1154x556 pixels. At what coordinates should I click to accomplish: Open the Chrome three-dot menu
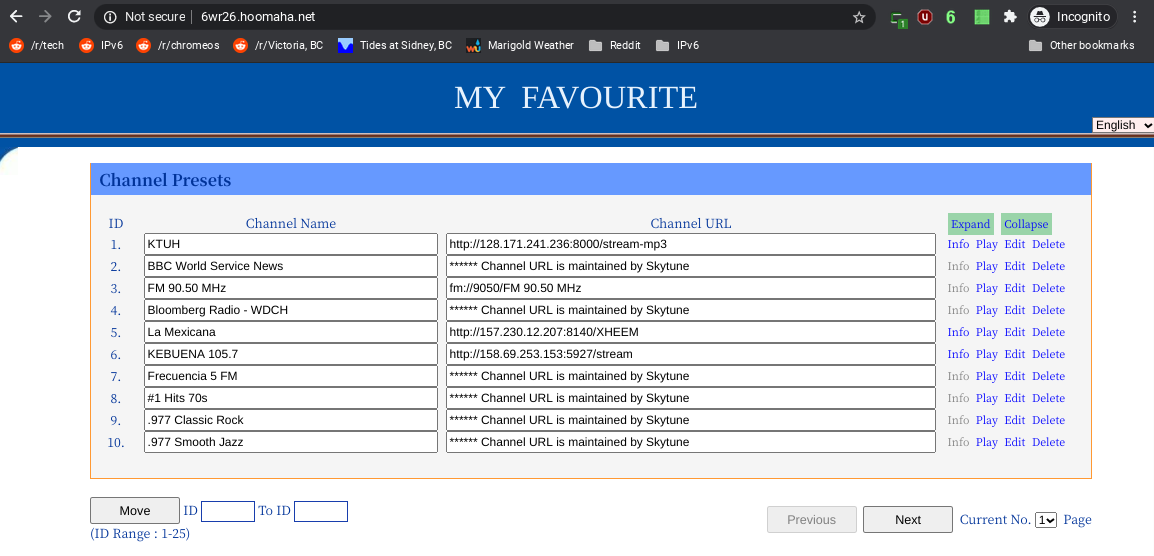pyautogui.click(x=1134, y=17)
